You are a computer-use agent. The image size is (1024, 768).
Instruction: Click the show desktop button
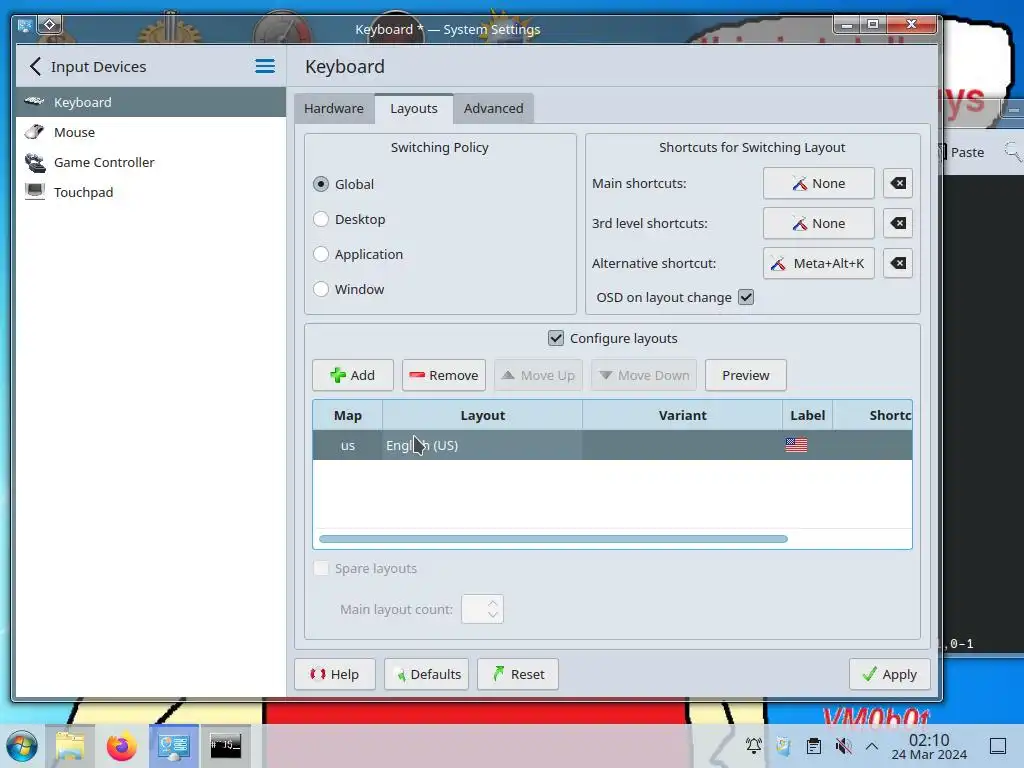coord(997,746)
